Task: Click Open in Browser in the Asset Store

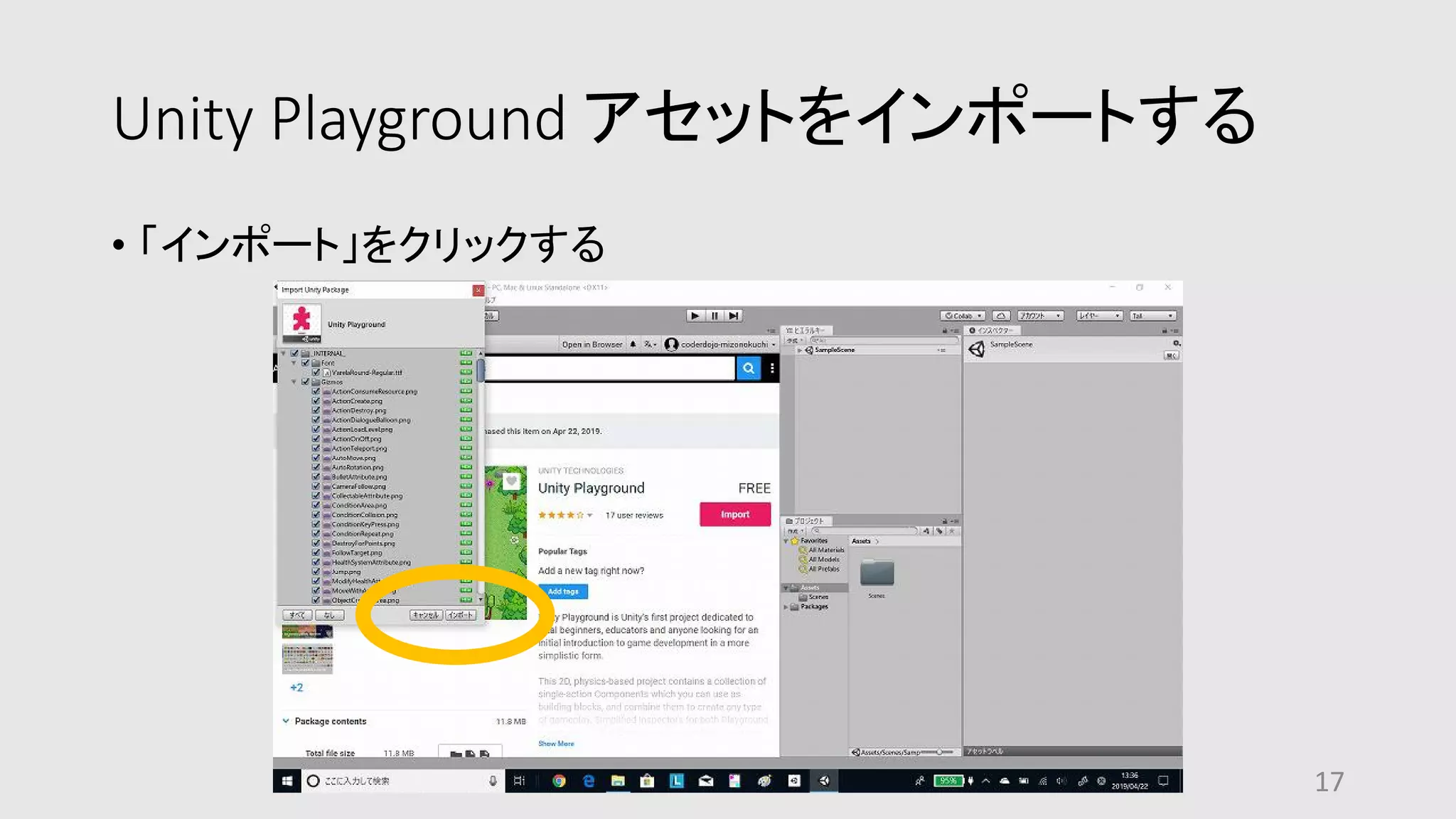Action: (x=592, y=345)
